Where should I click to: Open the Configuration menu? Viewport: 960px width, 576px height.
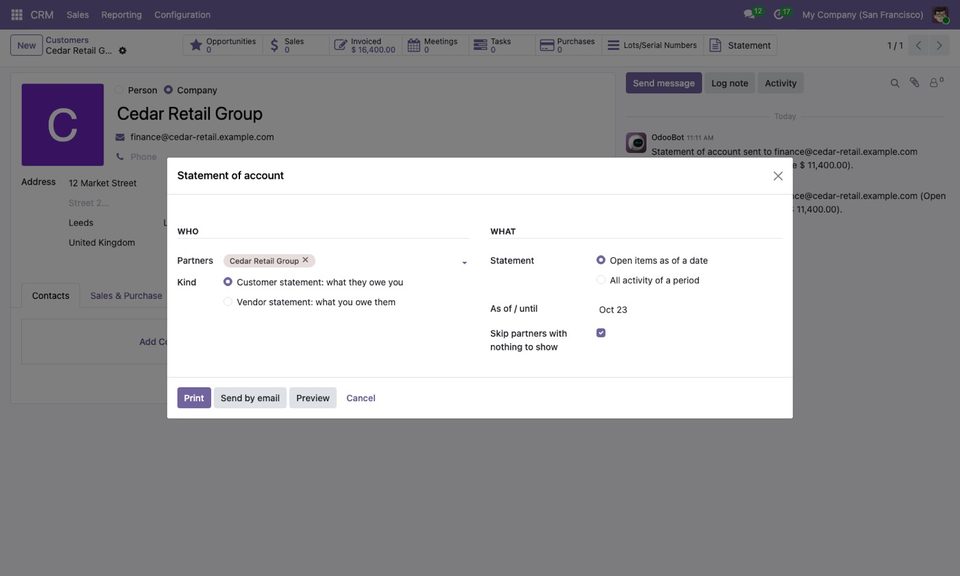pyautogui.click(x=182, y=15)
